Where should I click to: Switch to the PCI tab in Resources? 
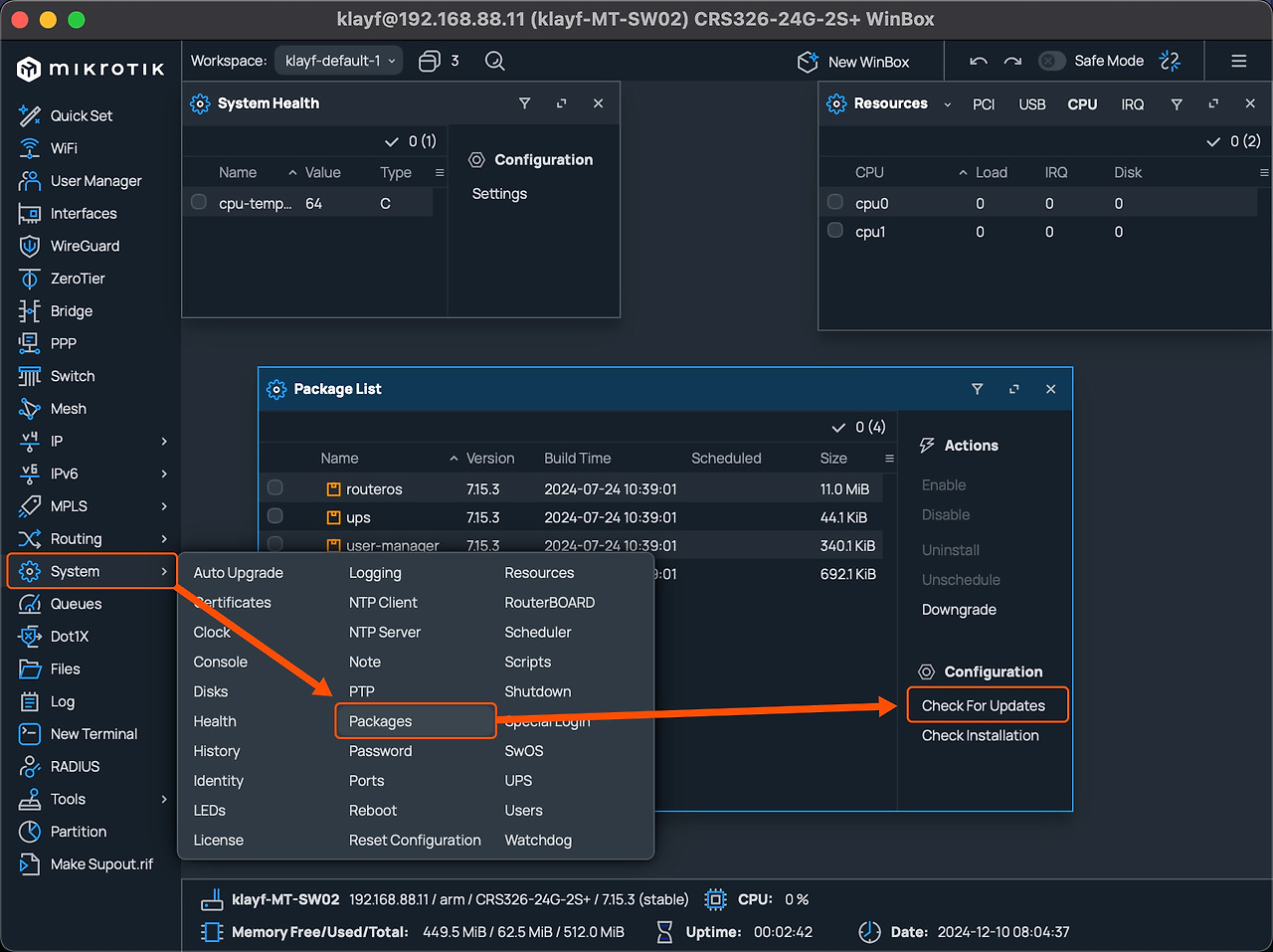point(984,104)
